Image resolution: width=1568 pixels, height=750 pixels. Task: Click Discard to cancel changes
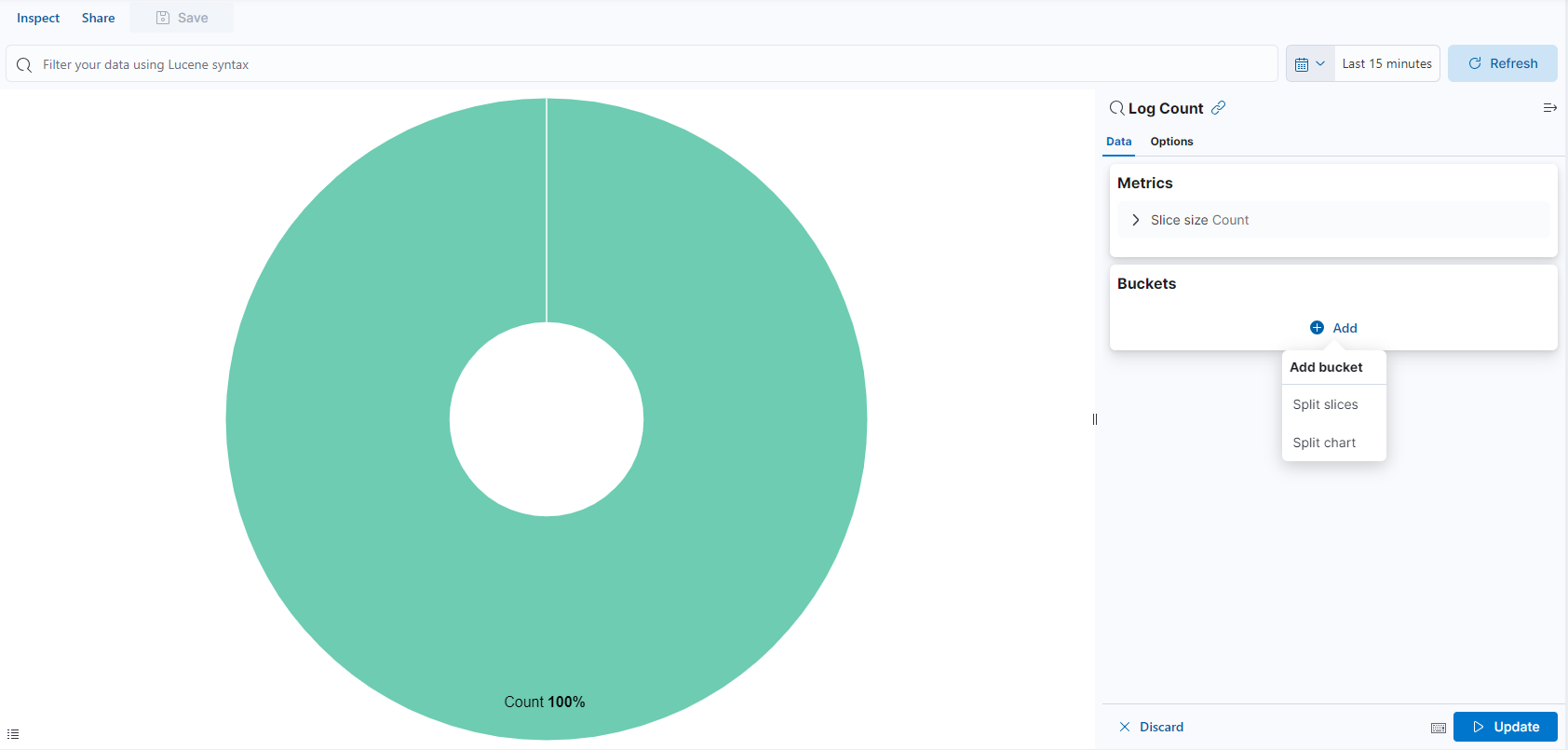[1151, 727]
